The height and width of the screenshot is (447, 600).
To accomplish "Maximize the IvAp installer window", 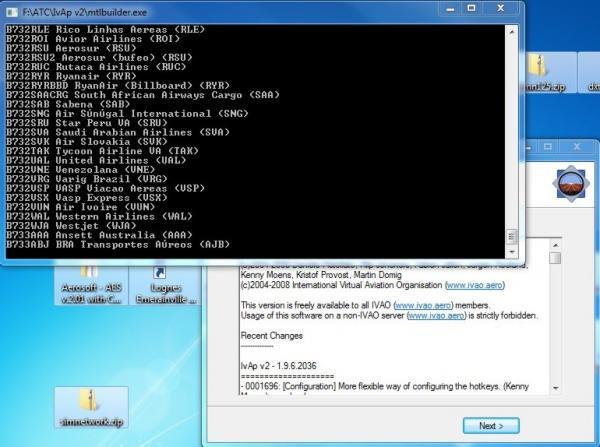I will pos(548,147).
